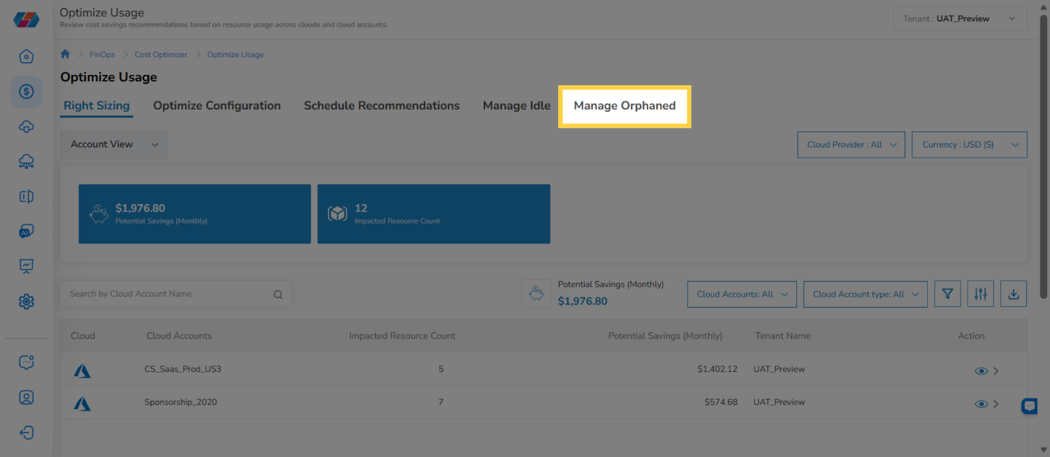View details eye icon for CS_Saas_Prod_US3

[x=981, y=371]
